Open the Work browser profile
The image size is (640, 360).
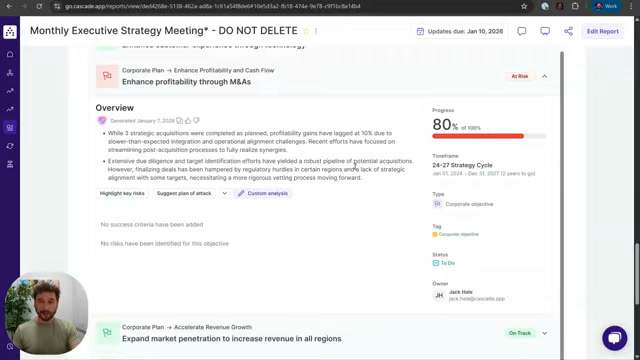(606, 6)
